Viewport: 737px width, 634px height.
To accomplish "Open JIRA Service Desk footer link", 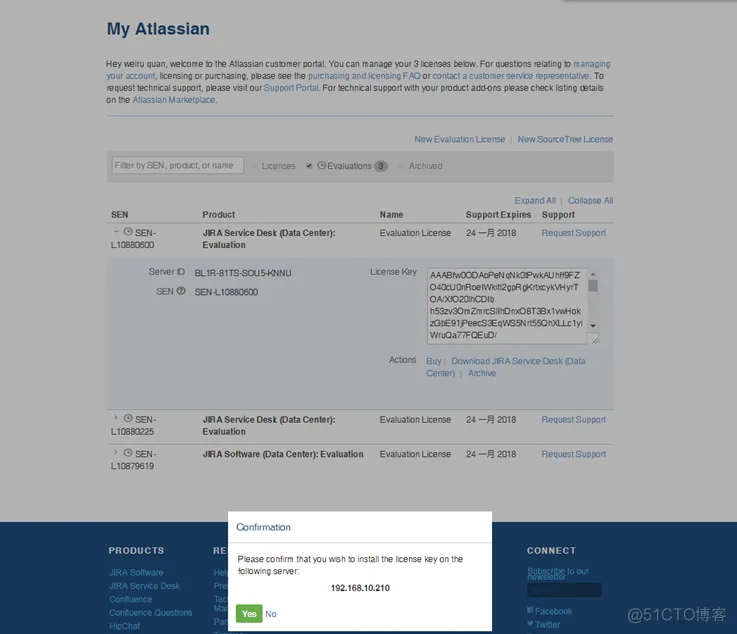I will coord(144,586).
